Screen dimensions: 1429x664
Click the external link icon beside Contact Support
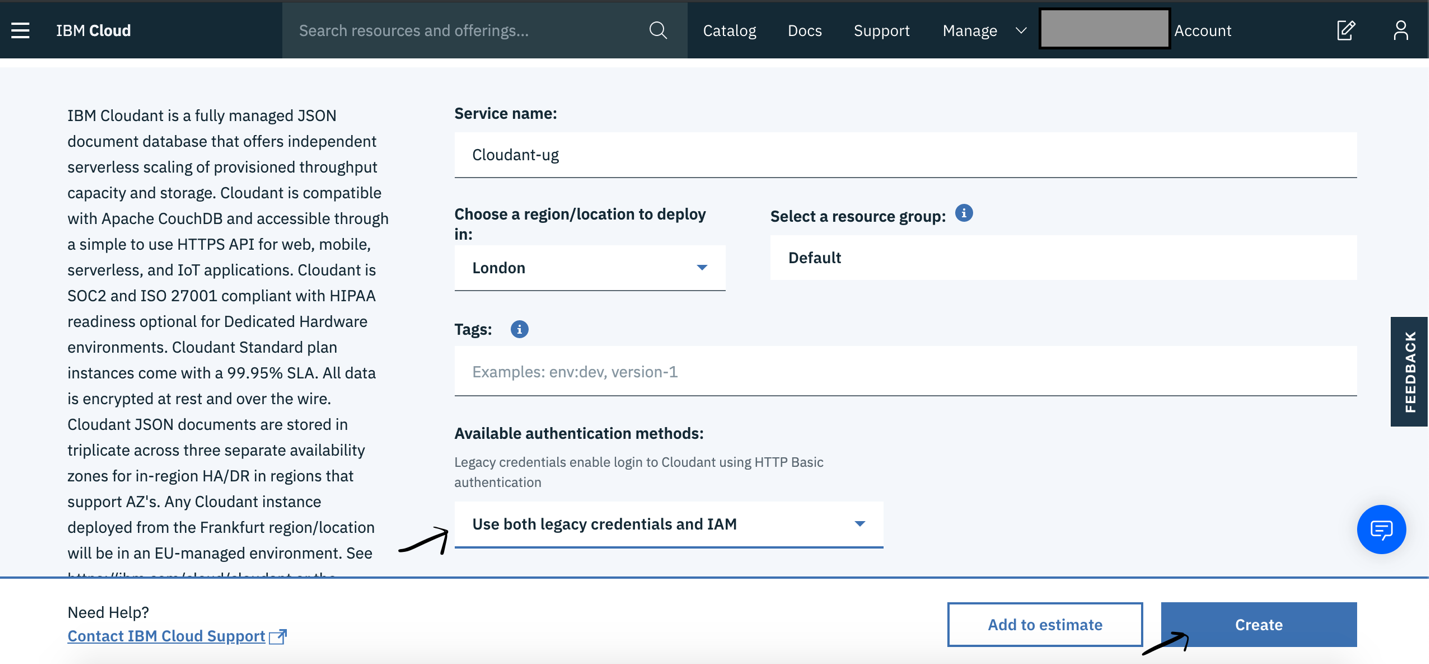[279, 636]
